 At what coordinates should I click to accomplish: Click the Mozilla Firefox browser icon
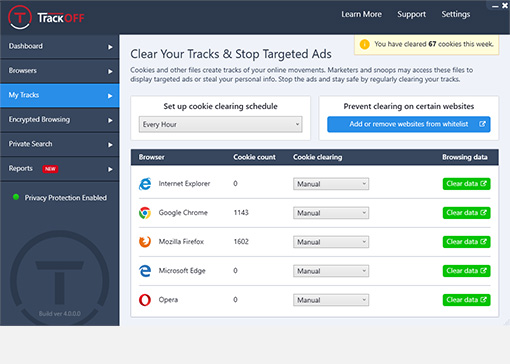click(145, 242)
